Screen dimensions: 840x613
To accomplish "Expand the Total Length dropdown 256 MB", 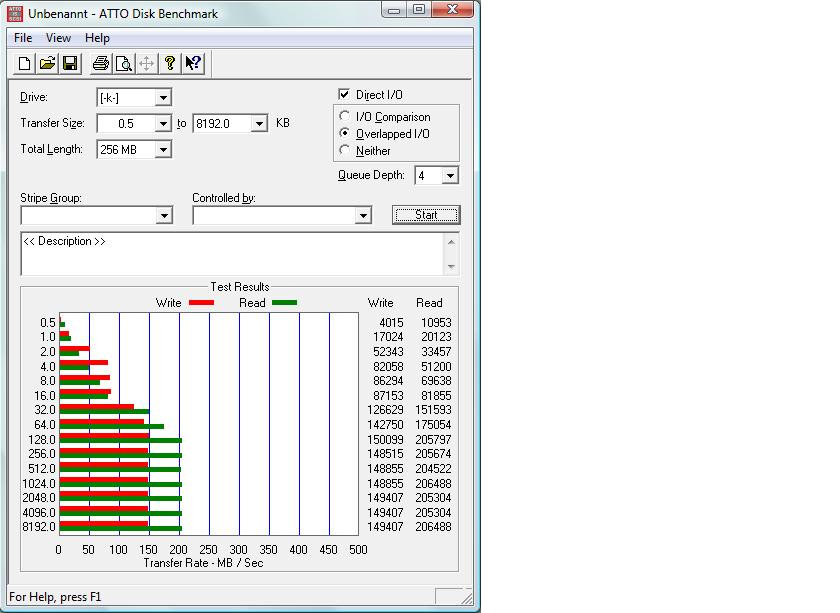I will pos(163,149).
